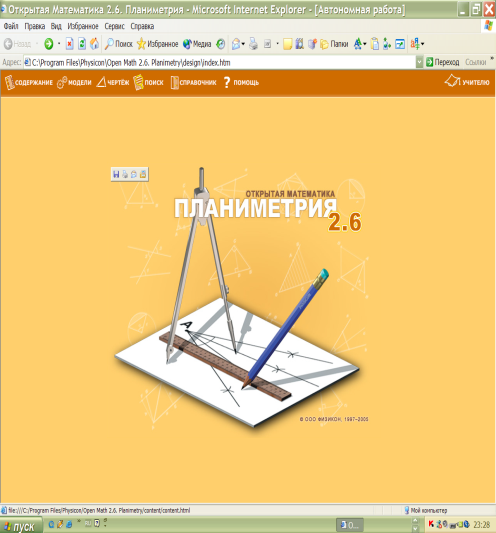
Task: Go to the browser Home page
Action: (x=94, y=44)
